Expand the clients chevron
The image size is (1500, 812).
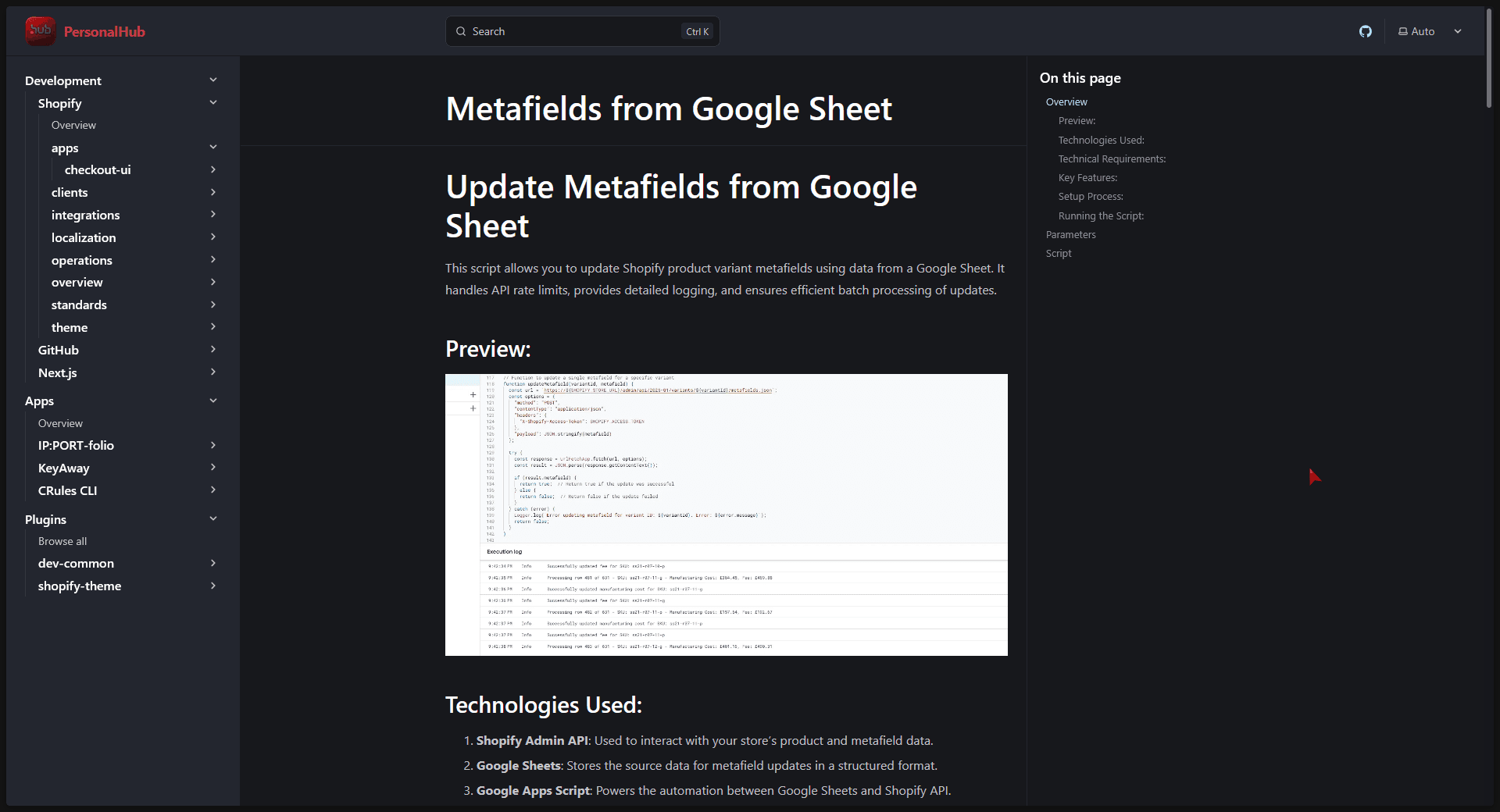click(x=213, y=192)
